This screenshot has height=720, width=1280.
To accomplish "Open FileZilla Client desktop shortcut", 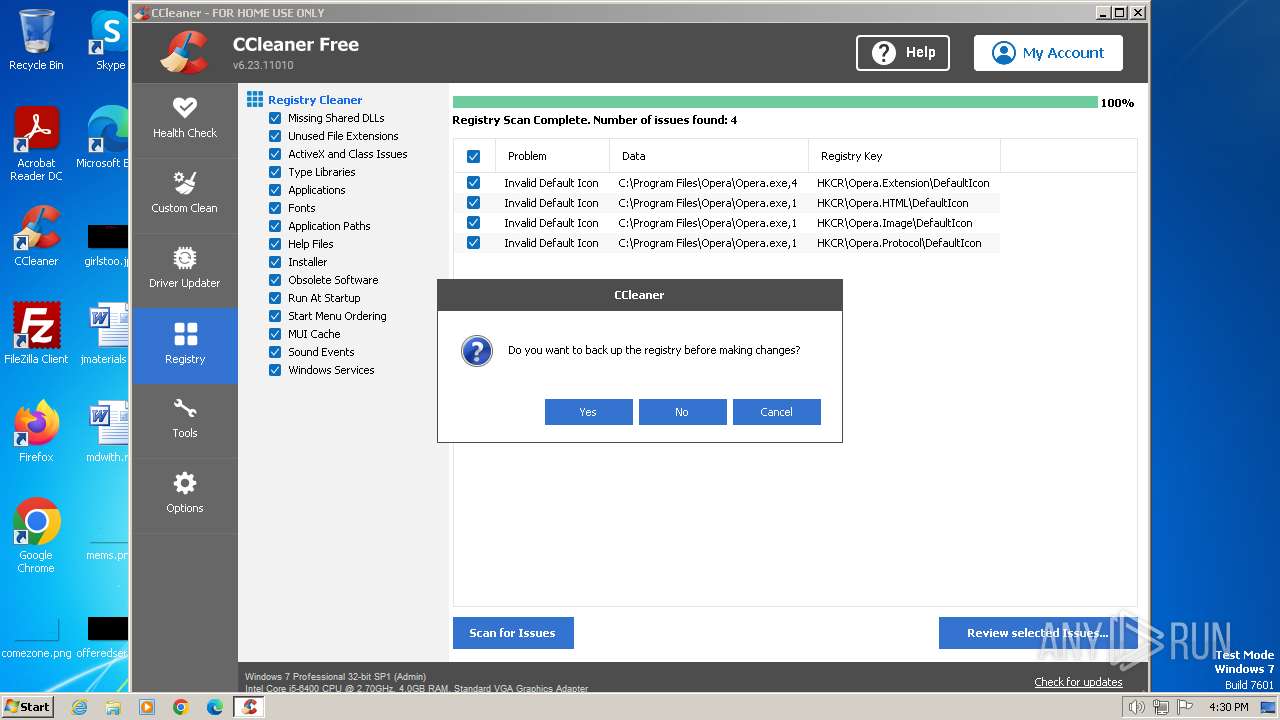I will pyautogui.click(x=36, y=333).
